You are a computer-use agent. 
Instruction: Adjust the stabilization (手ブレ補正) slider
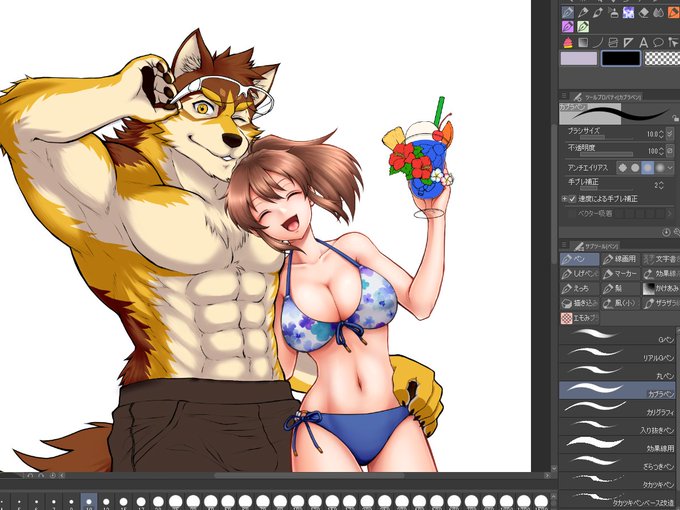pos(605,188)
